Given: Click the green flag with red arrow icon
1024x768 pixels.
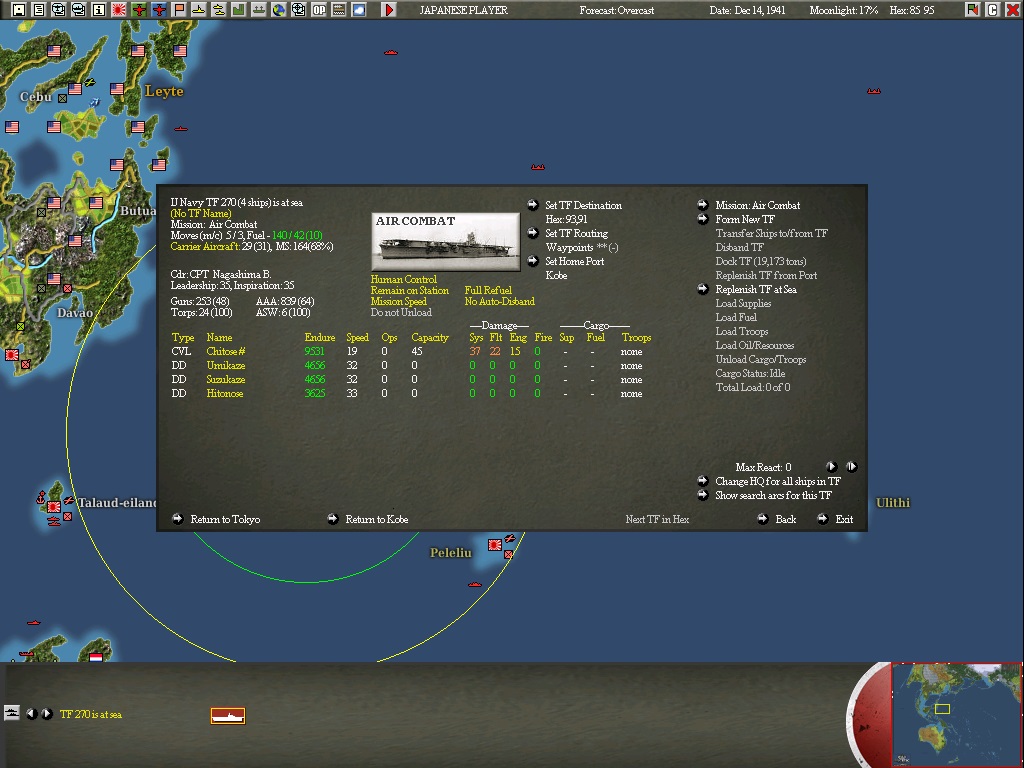Looking at the screenshot, I should click(972, 10).
